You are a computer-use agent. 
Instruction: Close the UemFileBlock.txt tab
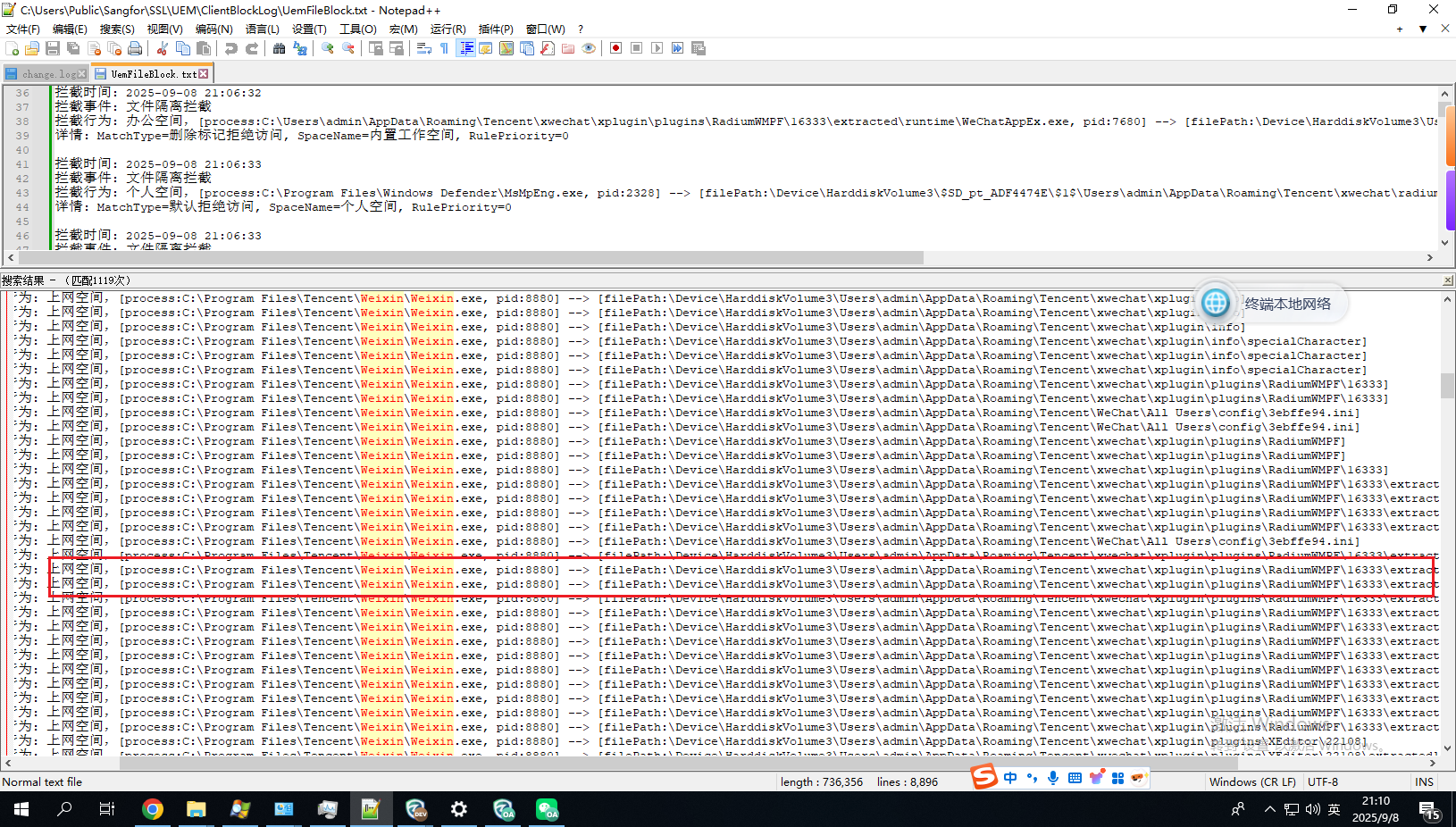[204, 74]
